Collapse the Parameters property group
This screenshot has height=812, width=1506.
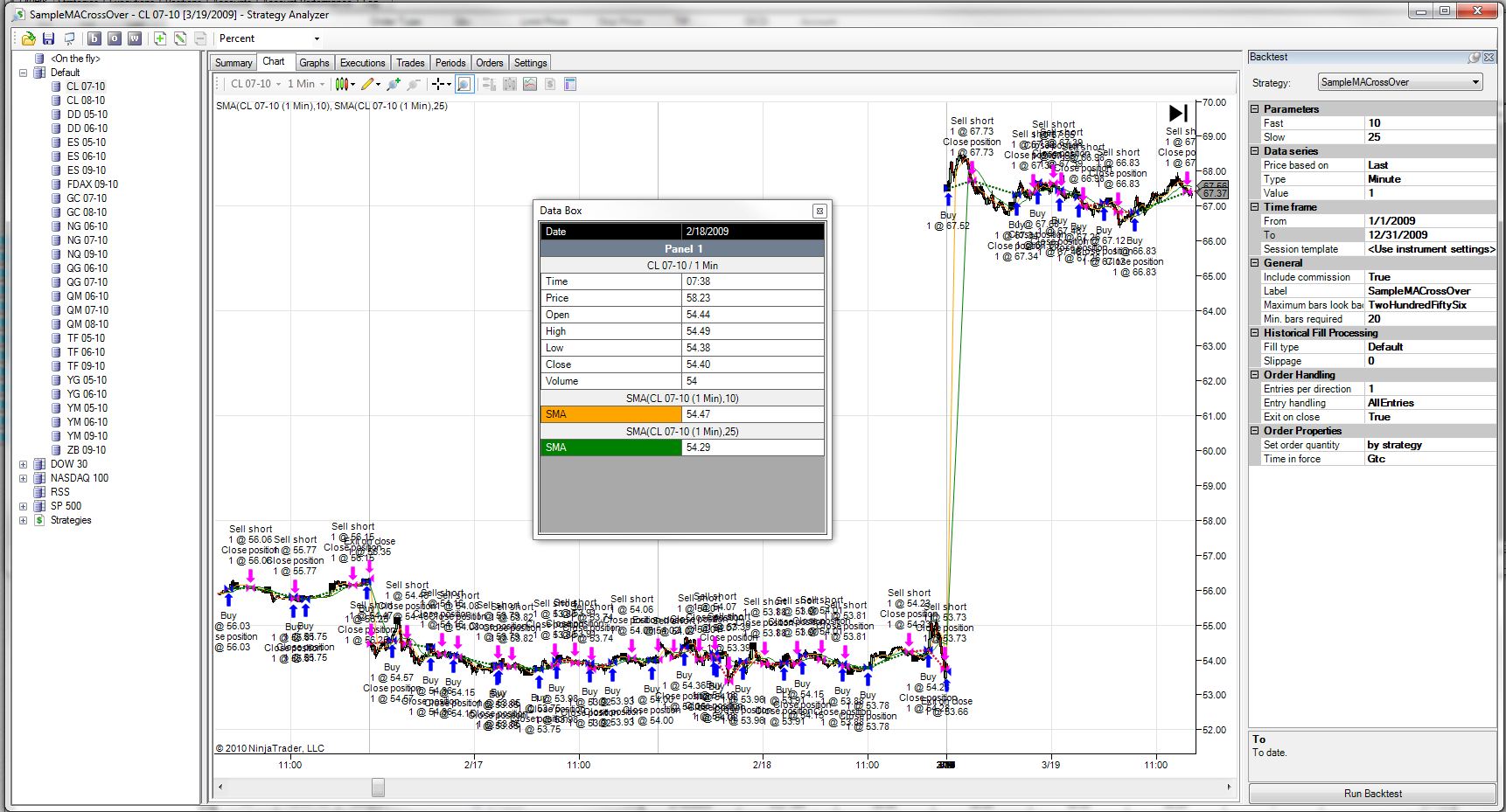[x=1255, y=109]
